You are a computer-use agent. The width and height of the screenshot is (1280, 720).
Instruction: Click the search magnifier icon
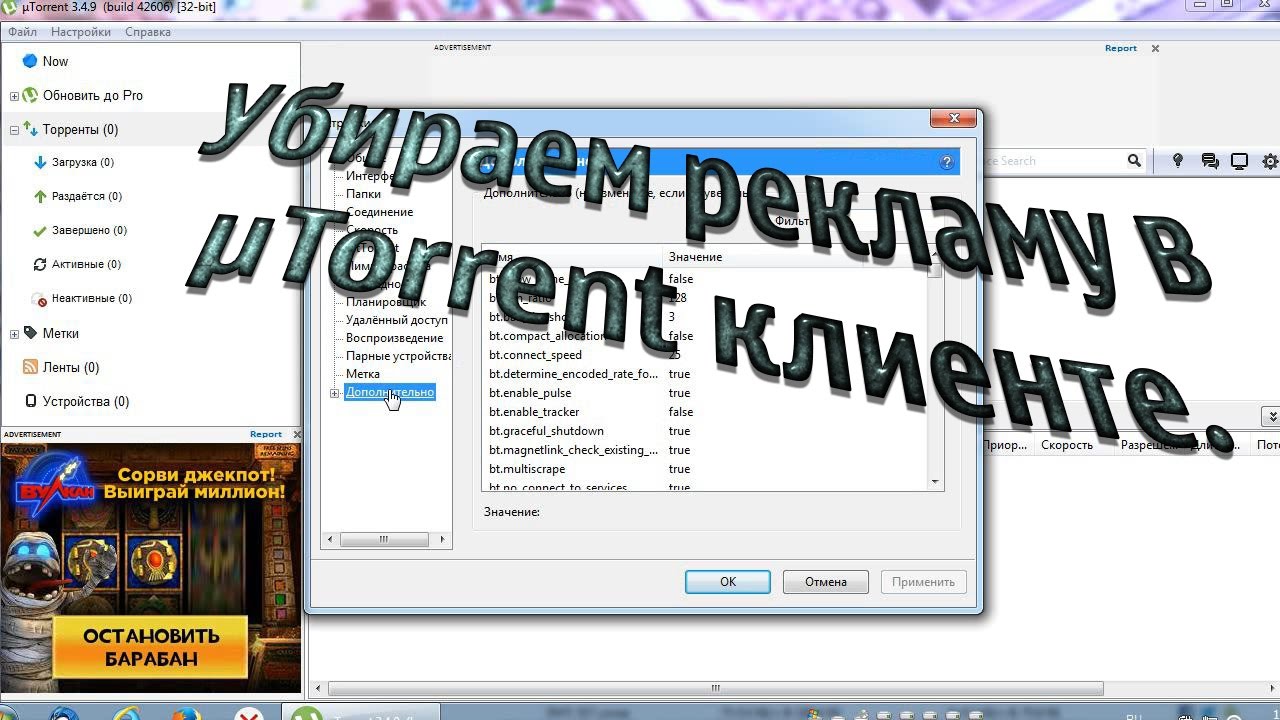coord(1134,160)
